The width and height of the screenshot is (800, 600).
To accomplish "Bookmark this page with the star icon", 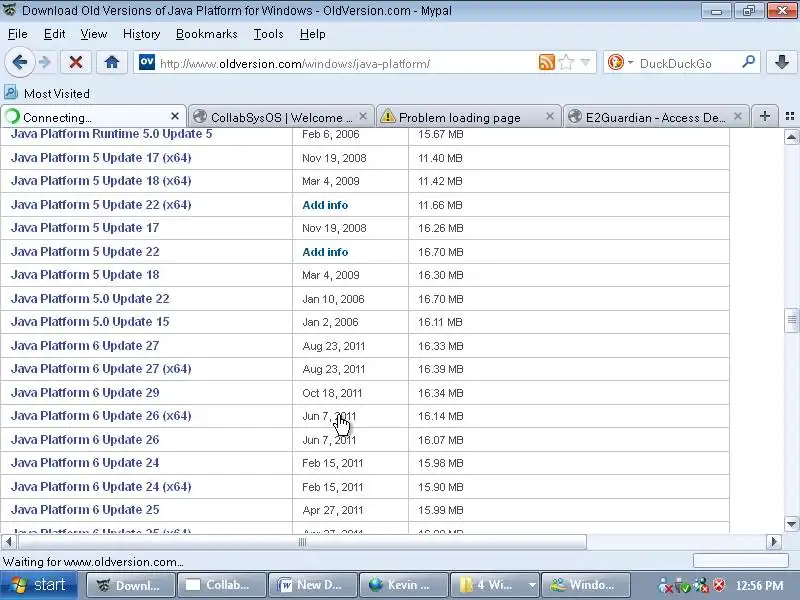I will pos(566,63).
